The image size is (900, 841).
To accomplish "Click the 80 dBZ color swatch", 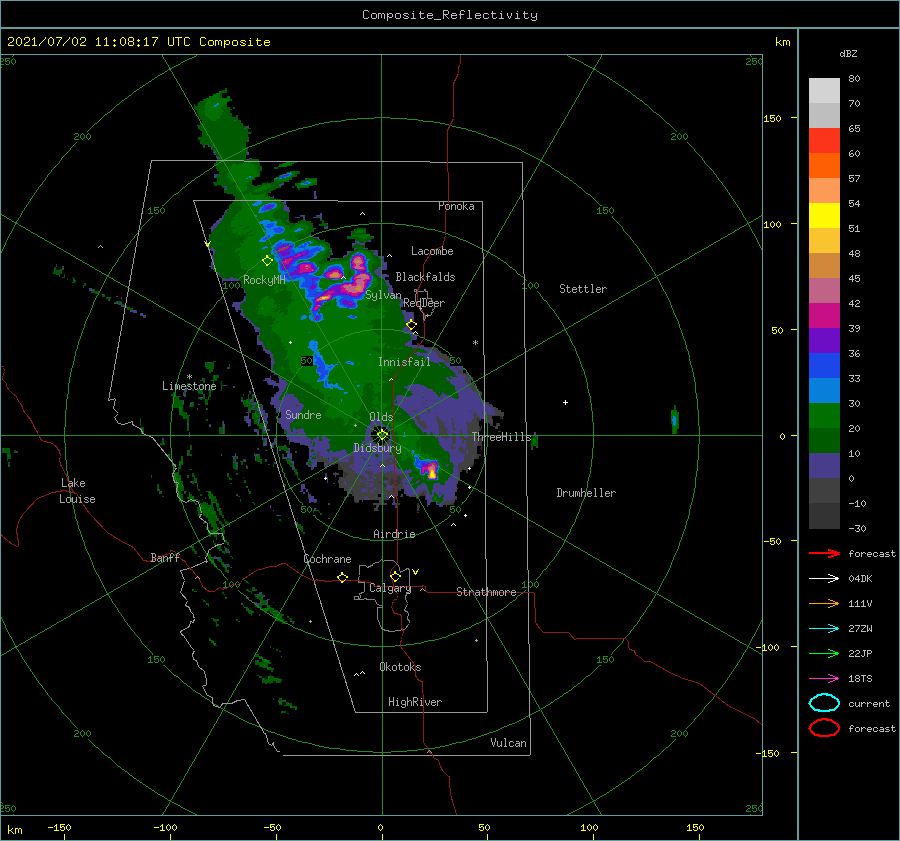I will pyautogui.click(x=824, y=90).
